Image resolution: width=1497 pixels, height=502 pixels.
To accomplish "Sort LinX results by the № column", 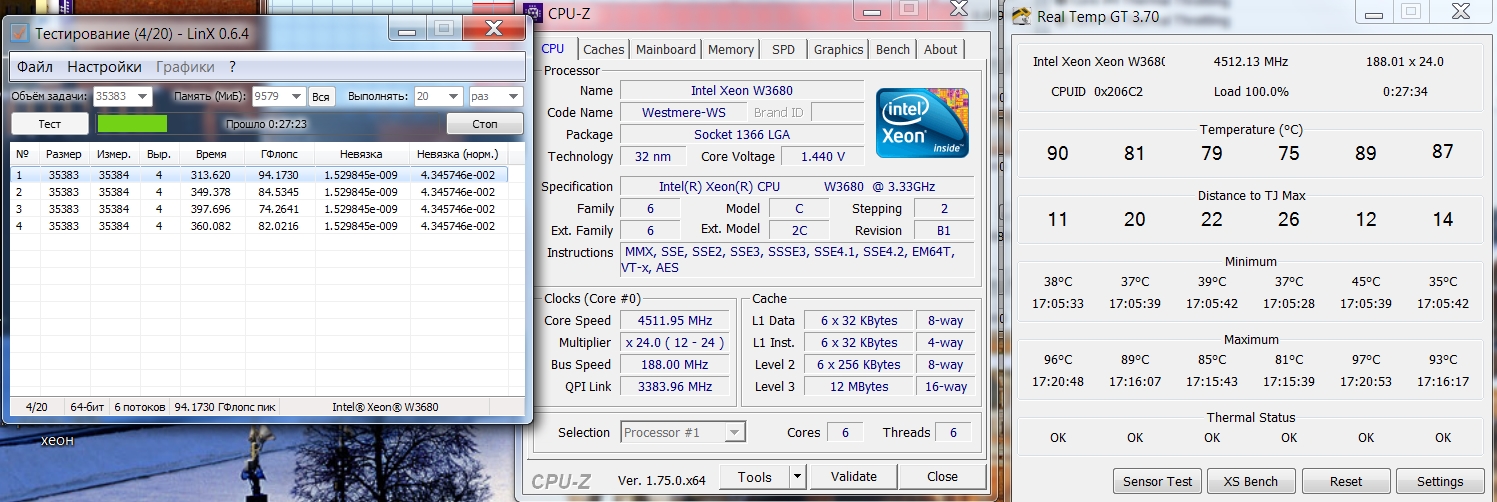I will (x=23, y=154).
